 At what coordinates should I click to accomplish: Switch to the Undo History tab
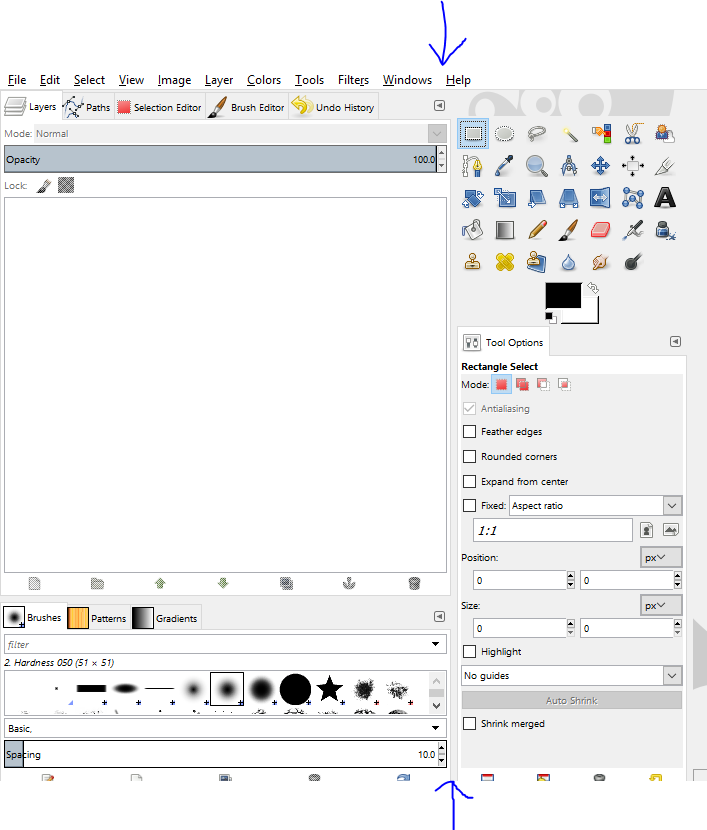(334, 107)
